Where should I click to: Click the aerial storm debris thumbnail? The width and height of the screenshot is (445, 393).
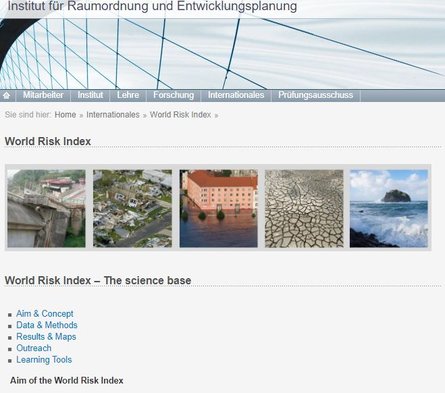coord(132,208)
